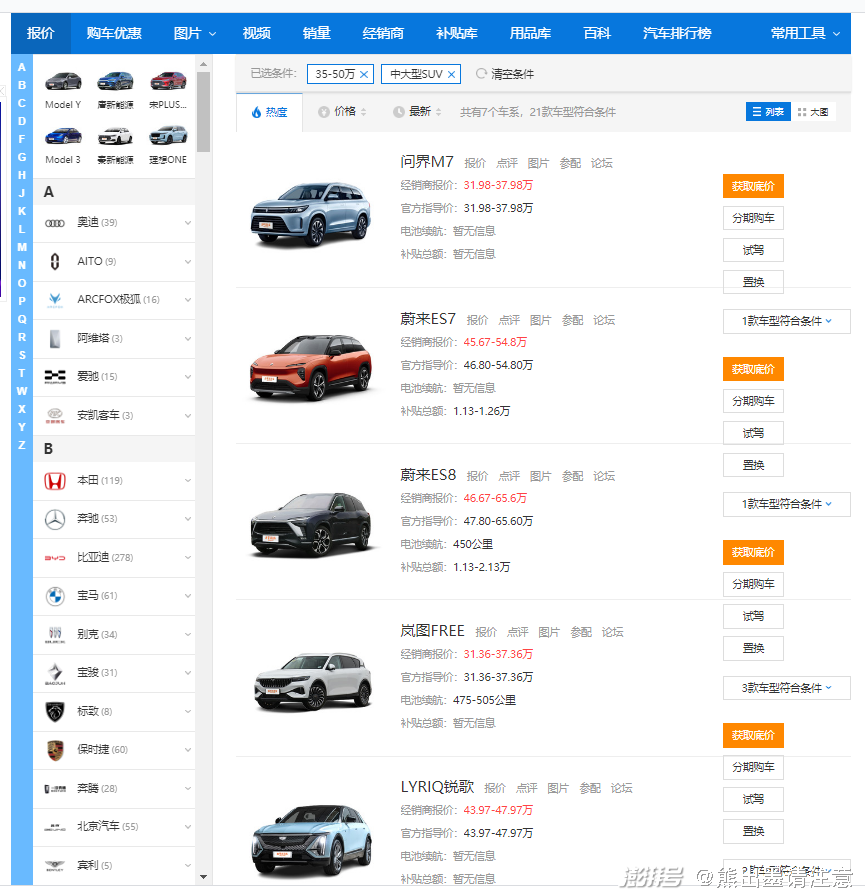
Task: Click the AITO brand logo
Action: 54,262
